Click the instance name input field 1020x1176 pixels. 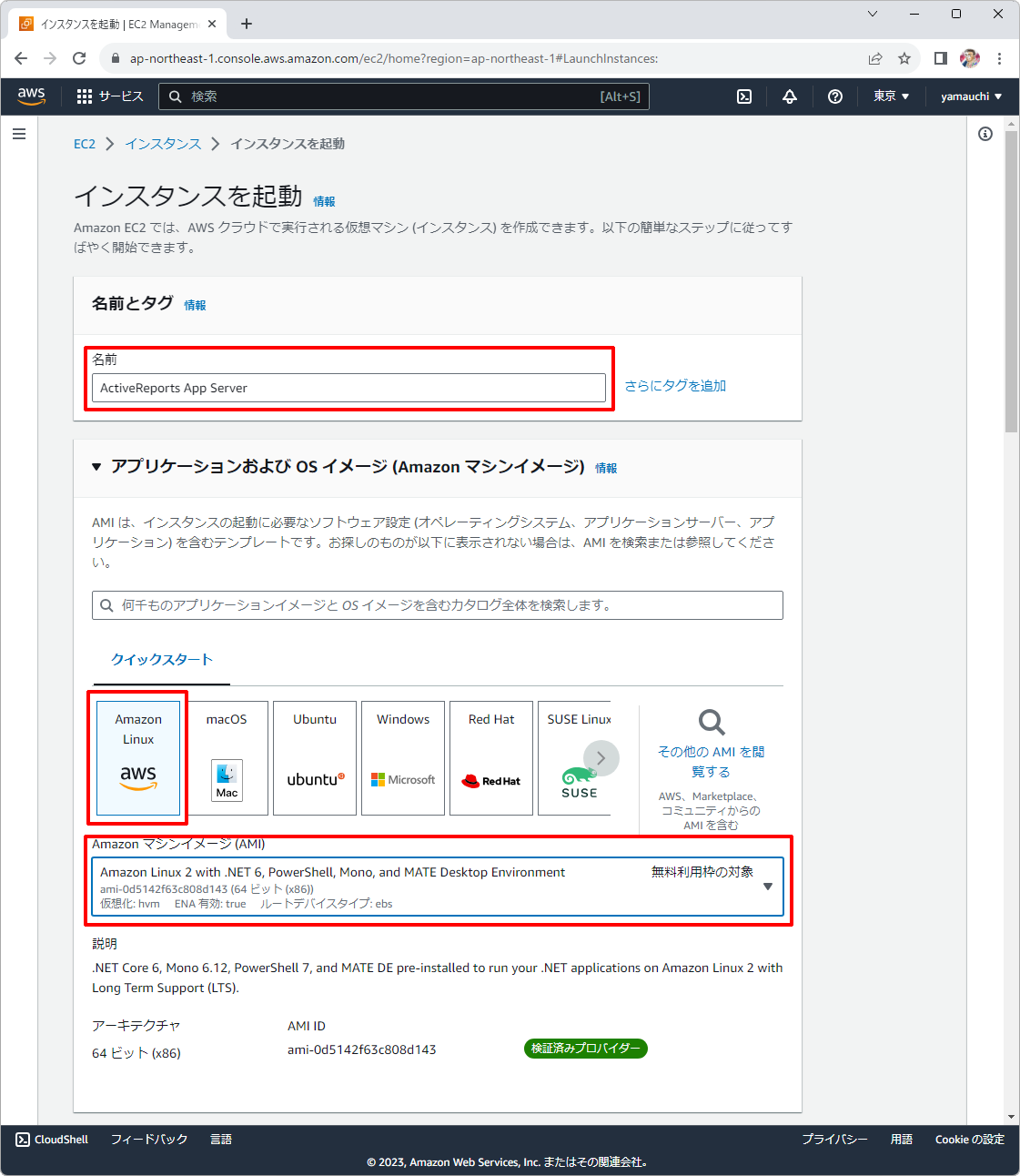coord(348,388)
